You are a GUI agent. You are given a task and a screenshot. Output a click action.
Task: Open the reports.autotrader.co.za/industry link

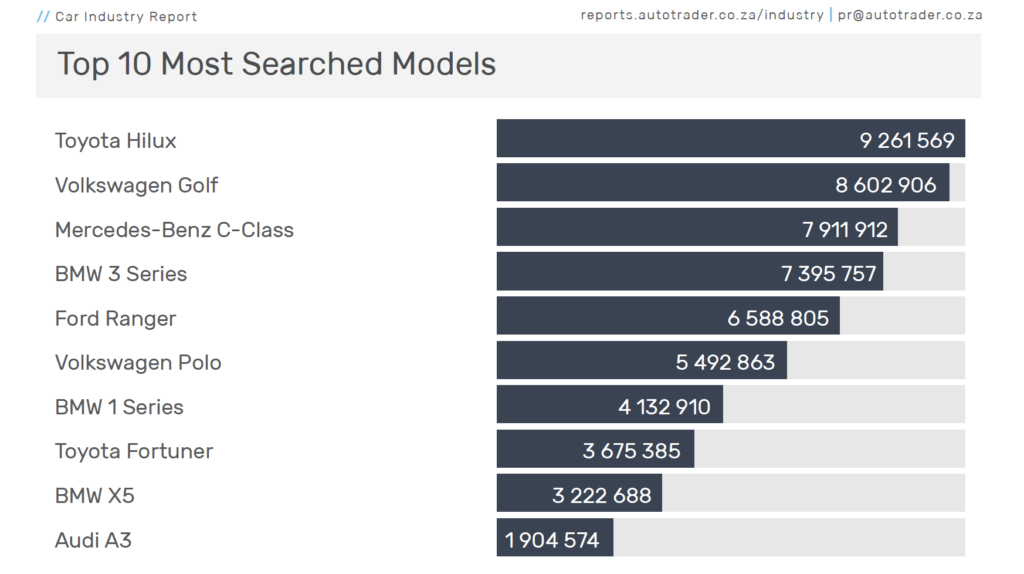pyautogui.click(x=702, y=15)
